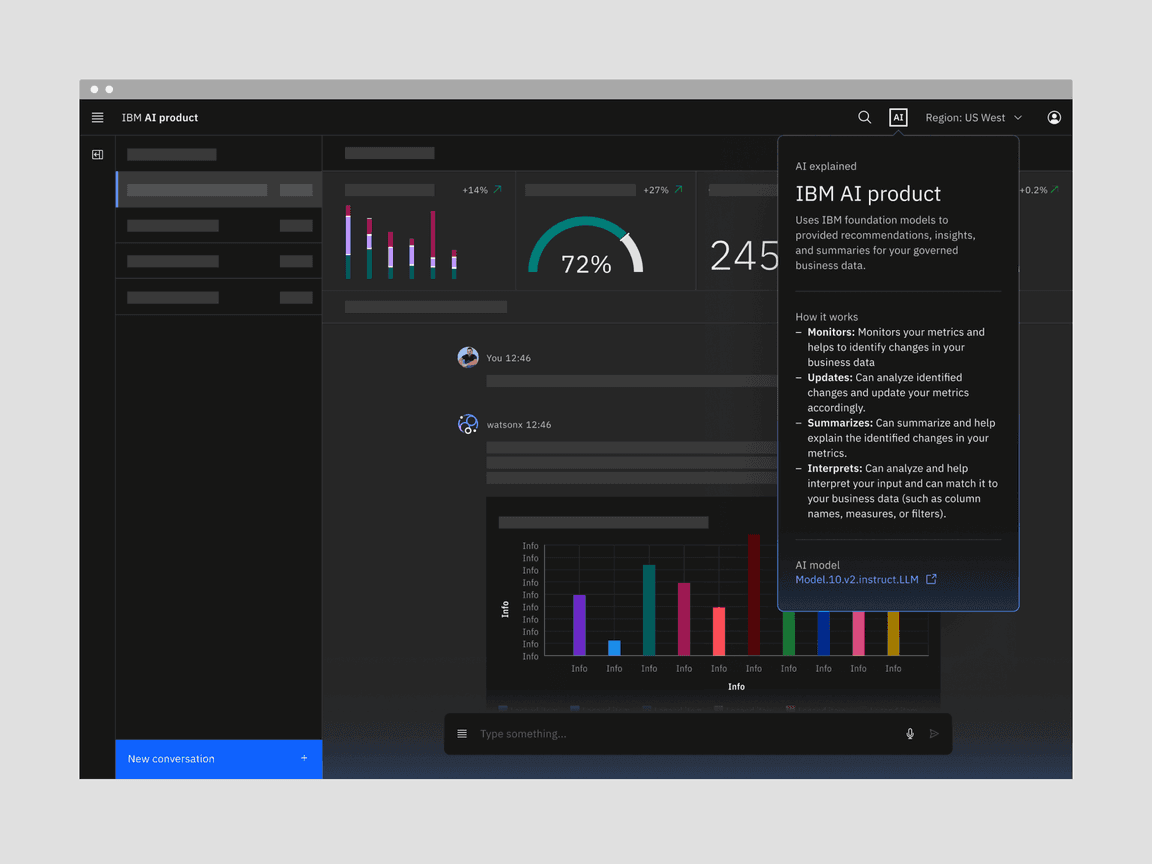Click the You avatar in the chat thread
The width and height of the screenshot is (1152, 864).
click(467, 357)
